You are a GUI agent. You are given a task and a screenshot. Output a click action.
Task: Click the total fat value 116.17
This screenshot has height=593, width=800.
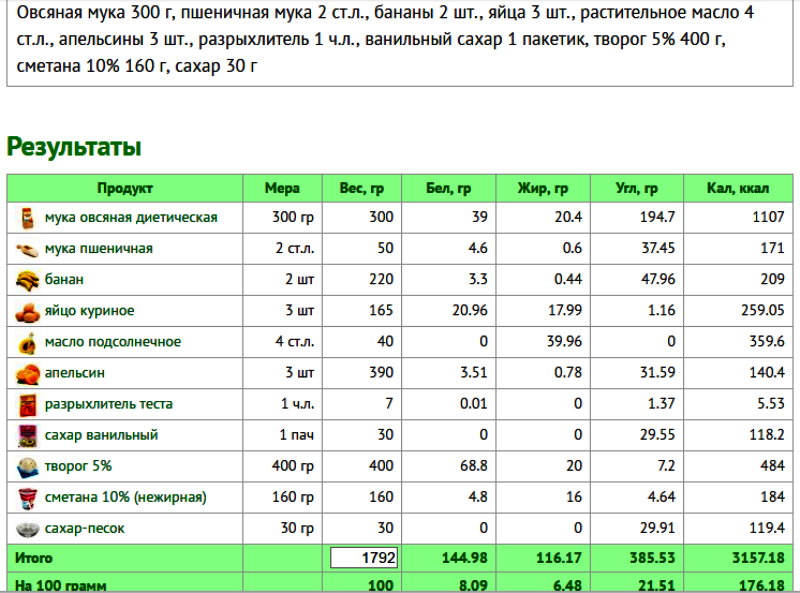point(559,558)
